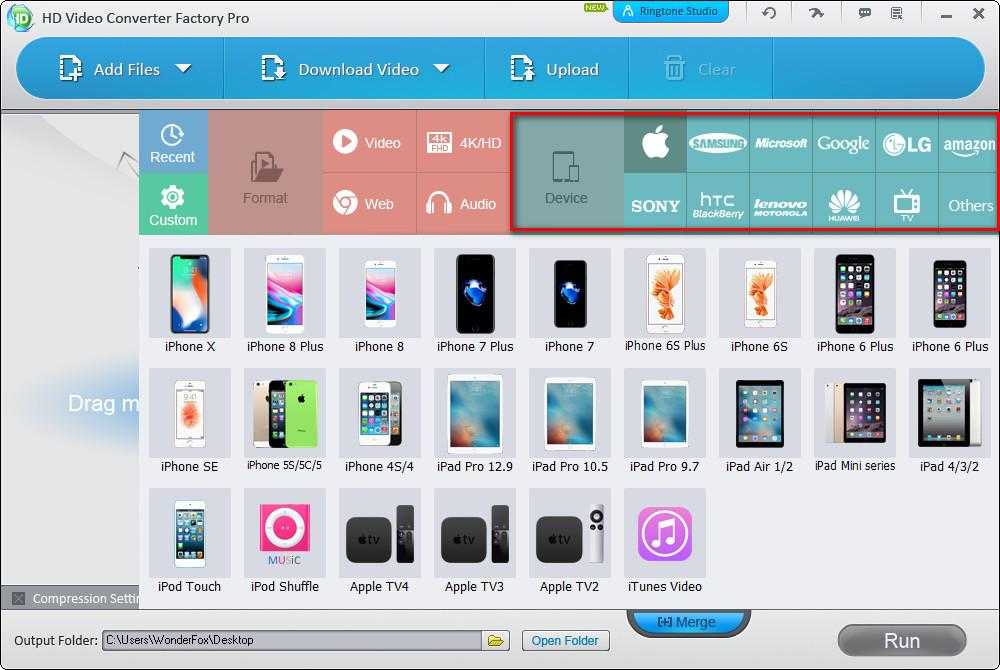Select the Format category
The width and height of the screenshot is (1000, 670).
[x=265, y=173]
